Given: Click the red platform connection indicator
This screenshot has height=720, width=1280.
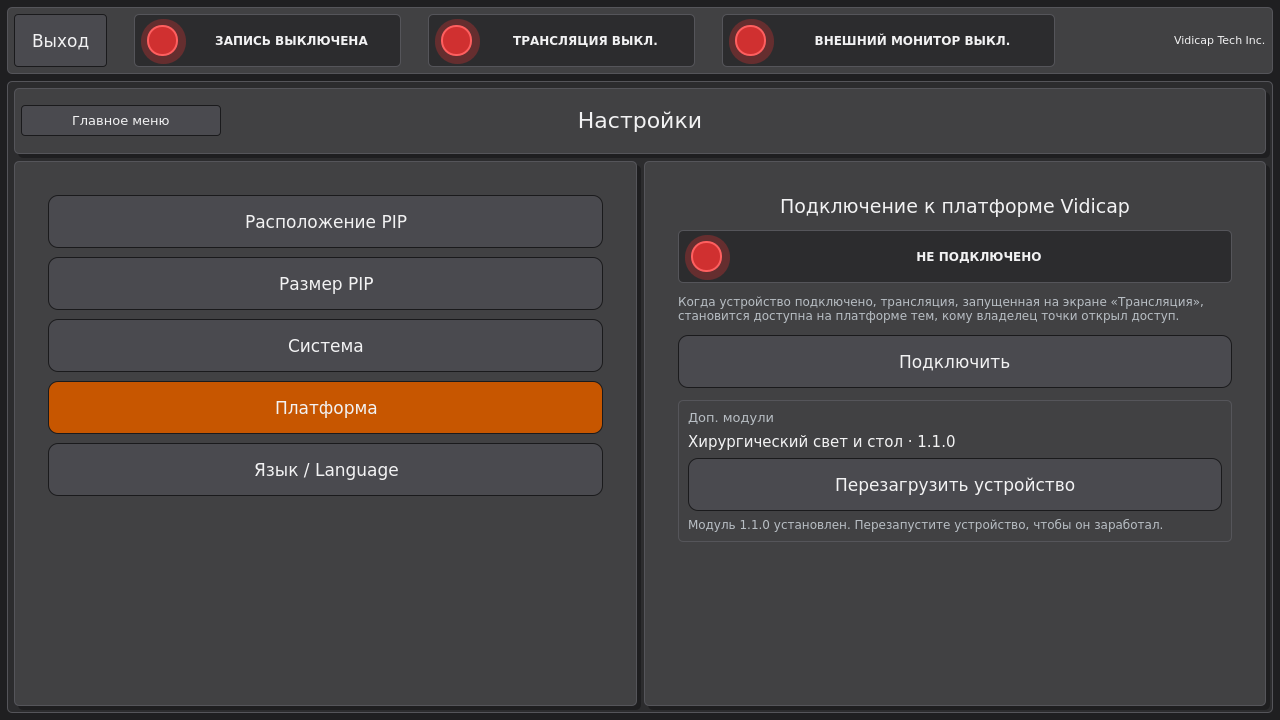Looking at the screenshot, I should [x=706, y=257].
